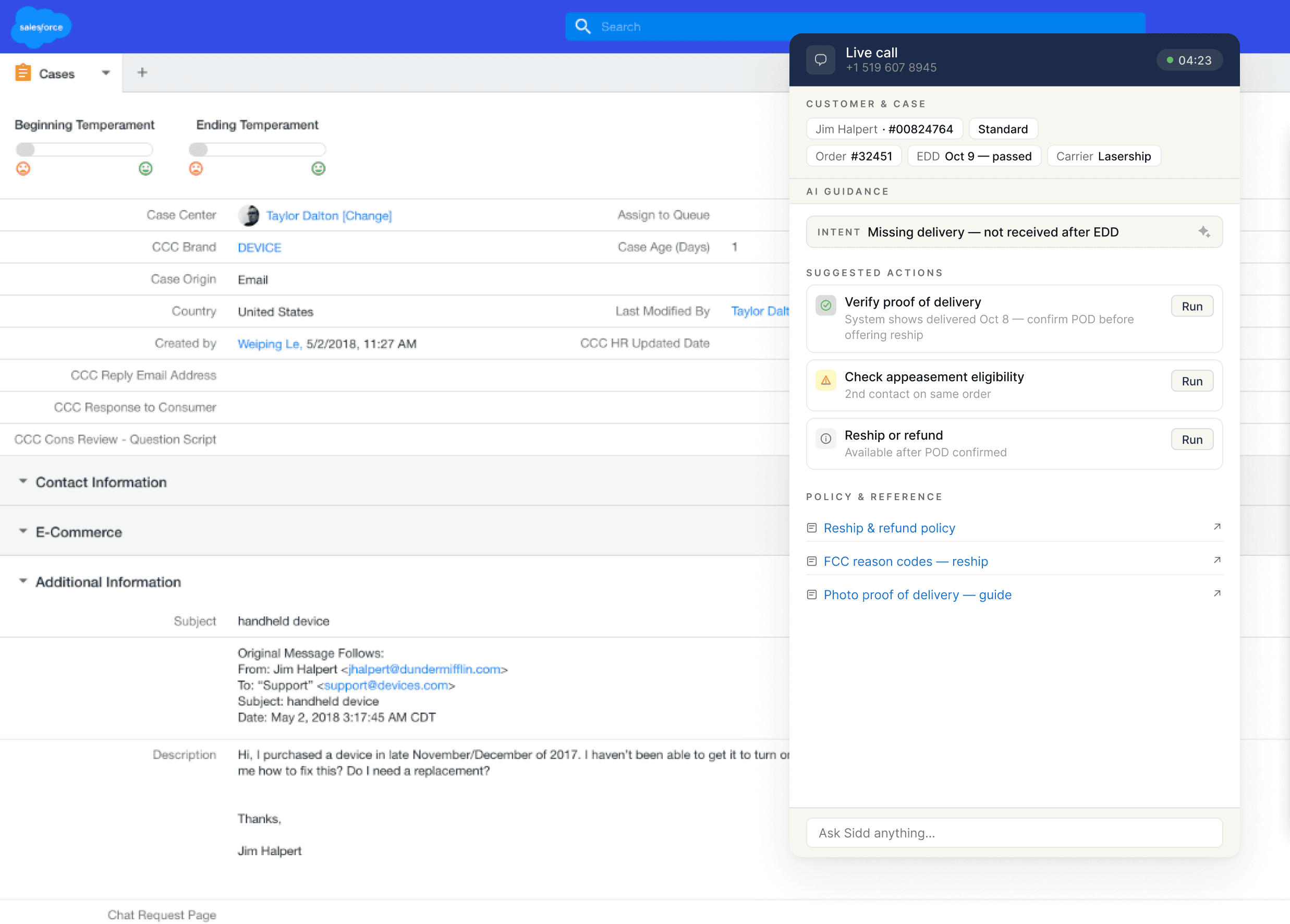
Task: Click the Salesforce cloud logo
Action: (x=41, y=27)
